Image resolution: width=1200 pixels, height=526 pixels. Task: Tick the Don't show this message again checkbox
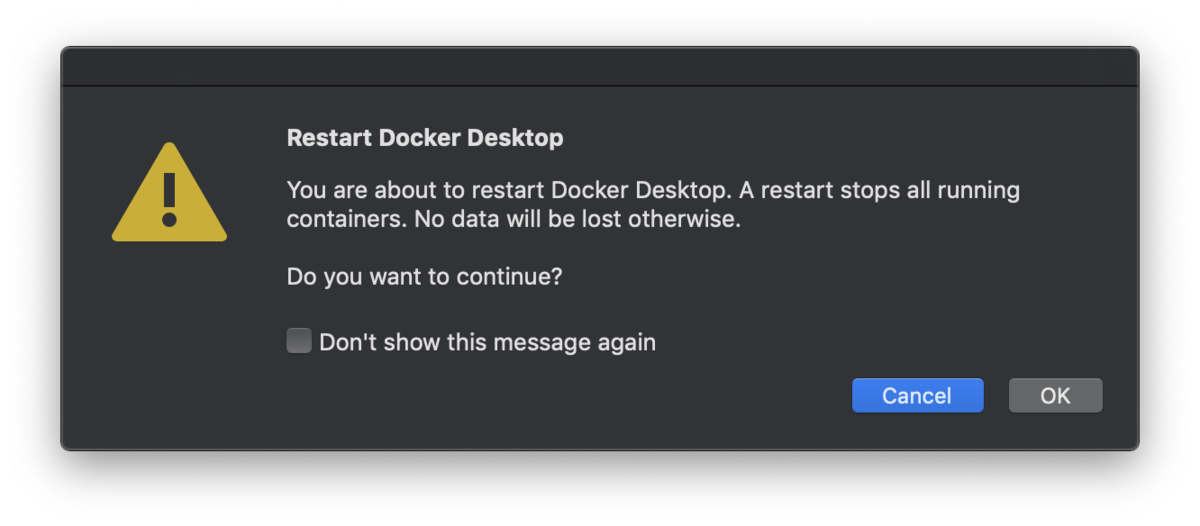click(299, 341)
